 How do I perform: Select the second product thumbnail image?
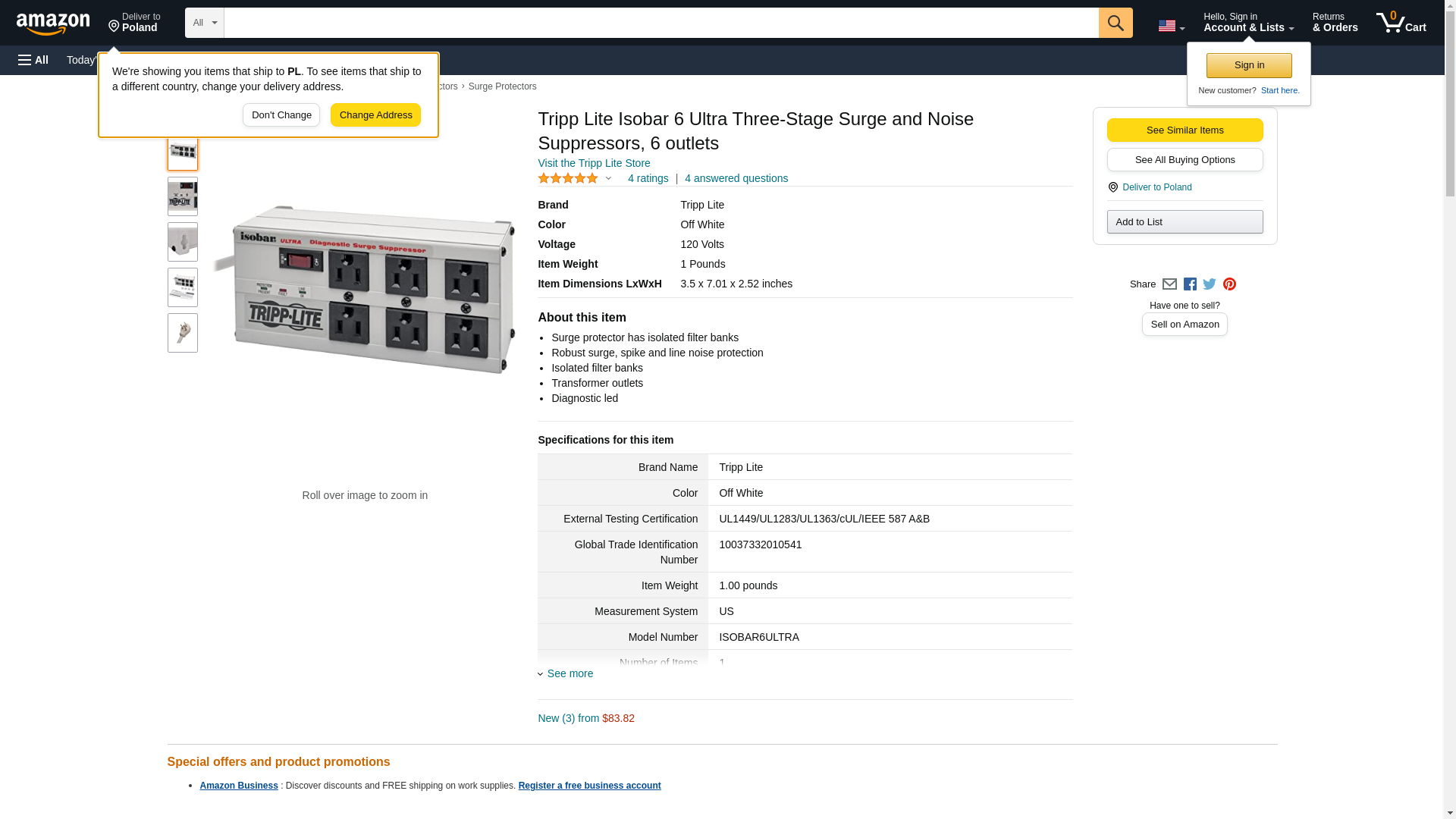[x=183, y=196]
